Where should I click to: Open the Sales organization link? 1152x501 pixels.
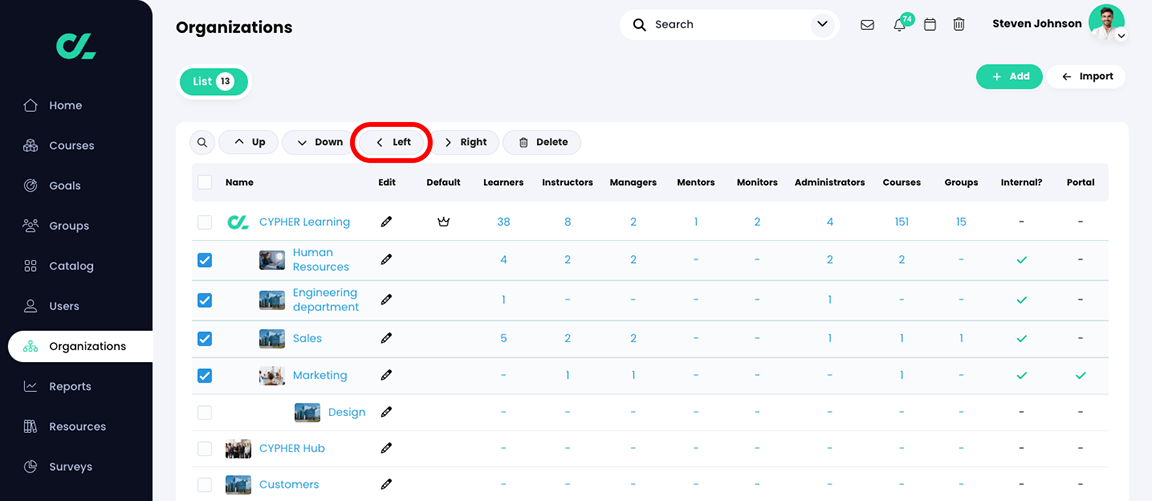[307, 339]
